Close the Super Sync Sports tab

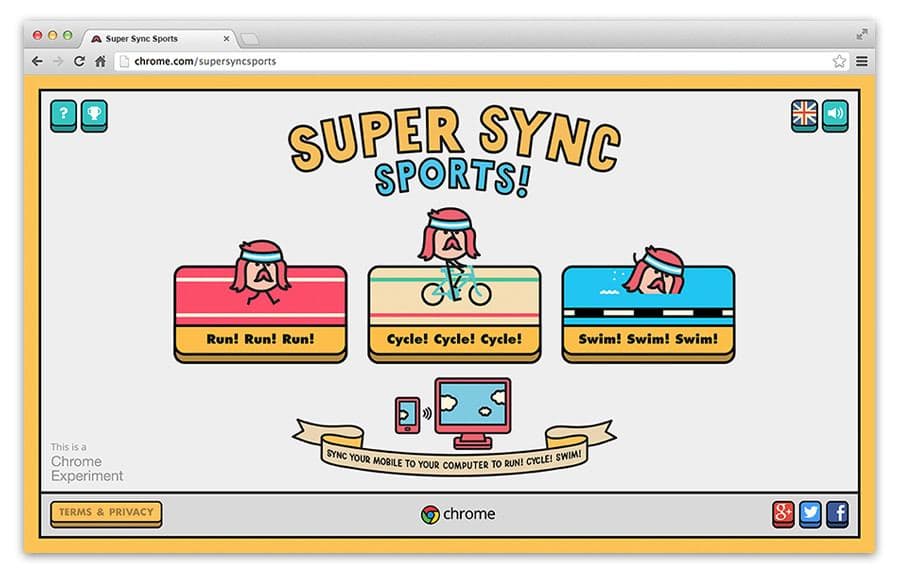[x=226, y=38]
